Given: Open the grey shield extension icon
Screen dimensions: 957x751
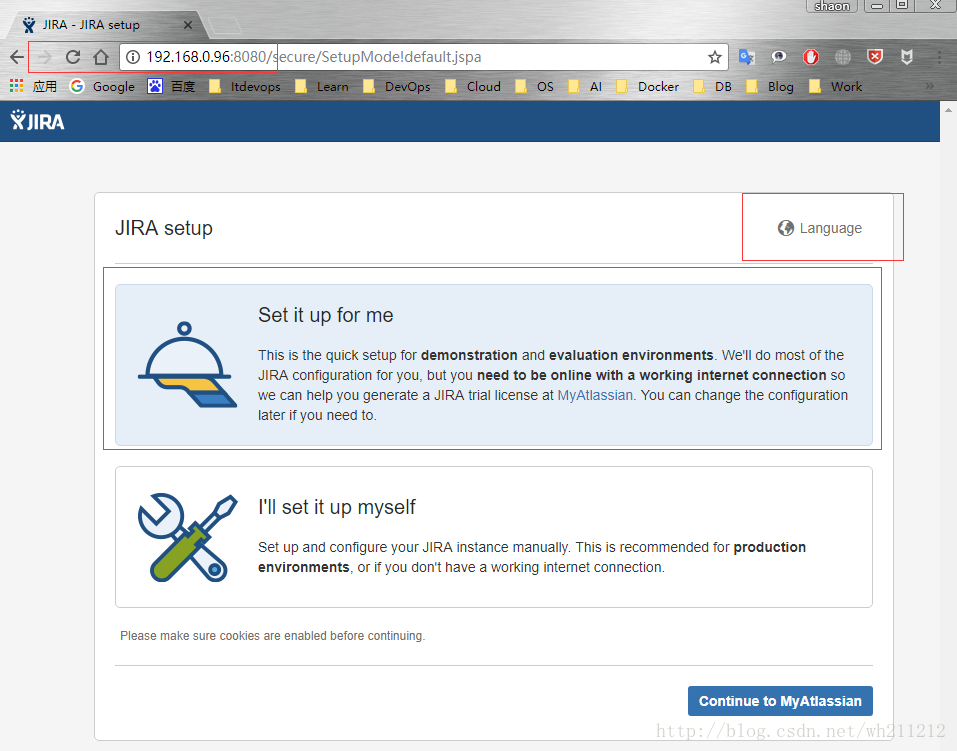Looking at the screenshot, I should 907,57.
